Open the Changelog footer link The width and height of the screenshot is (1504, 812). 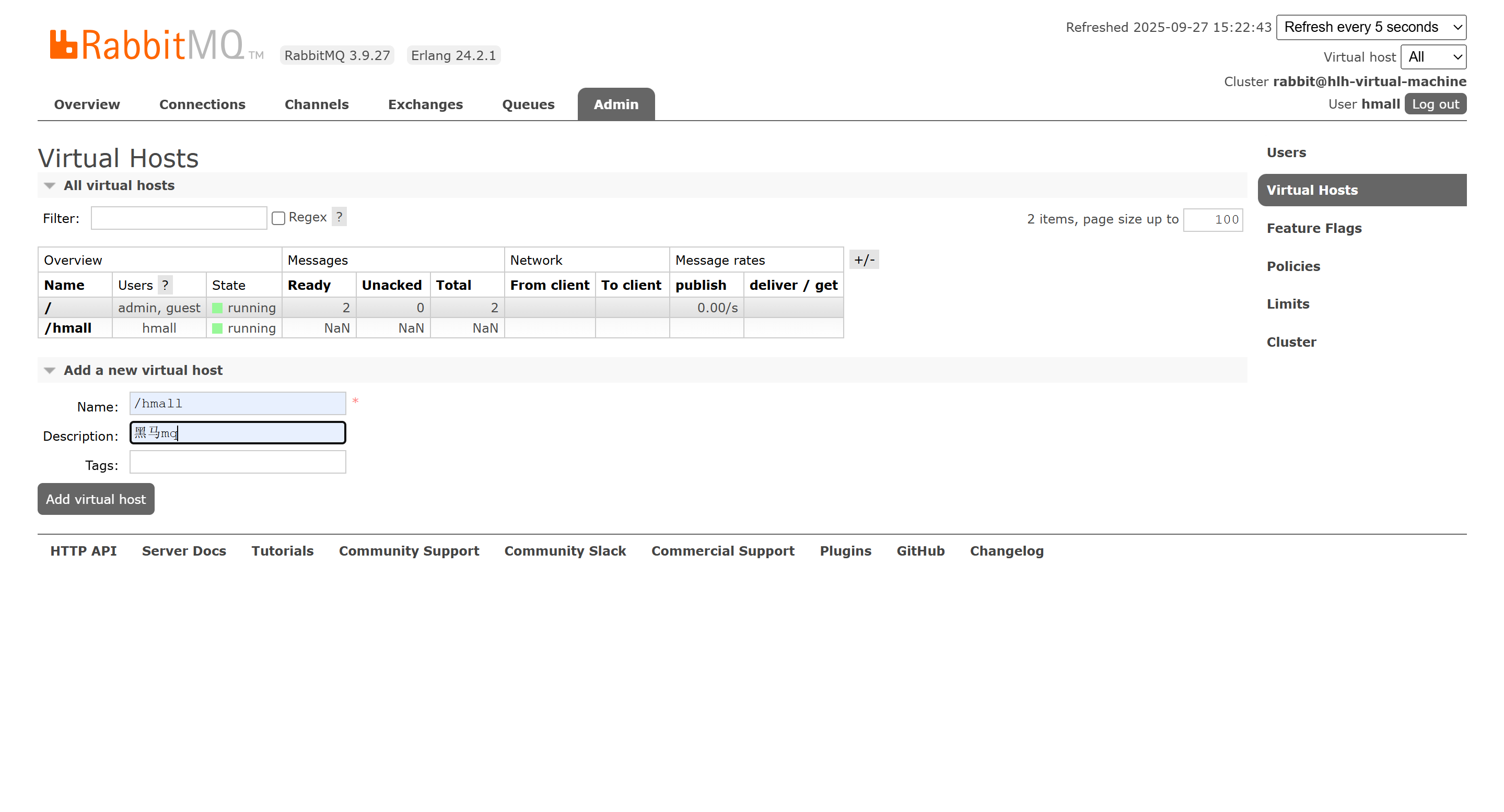[x=1007, y=550]
